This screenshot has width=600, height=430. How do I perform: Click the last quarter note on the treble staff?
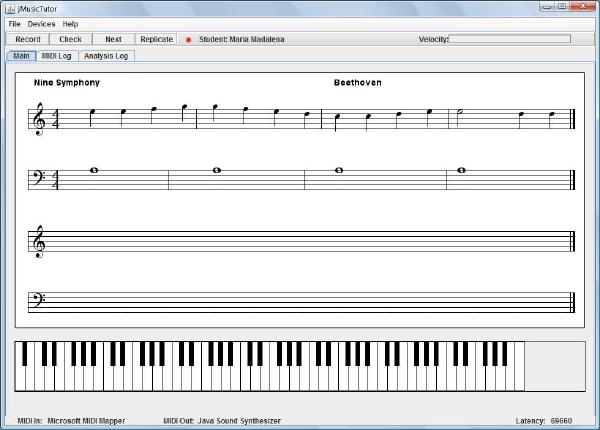(551, 120)
